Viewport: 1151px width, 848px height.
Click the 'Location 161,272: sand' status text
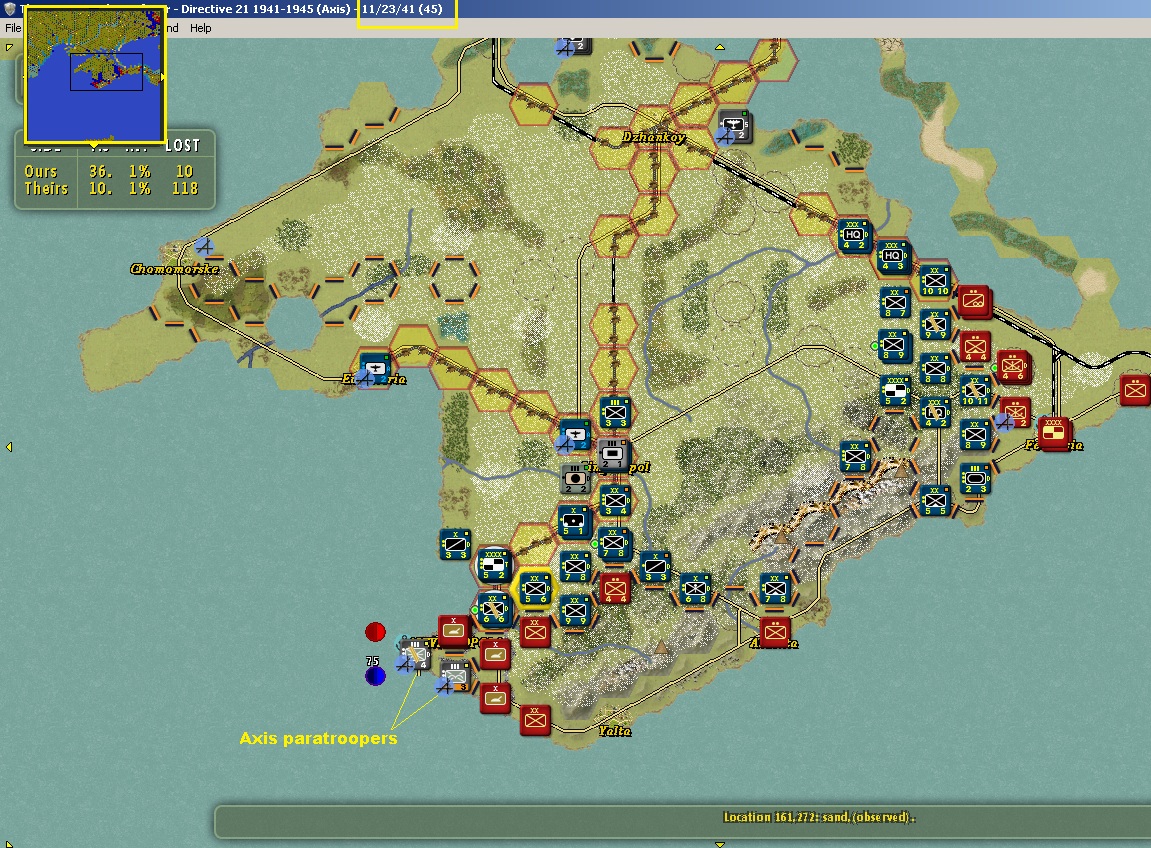819,817
